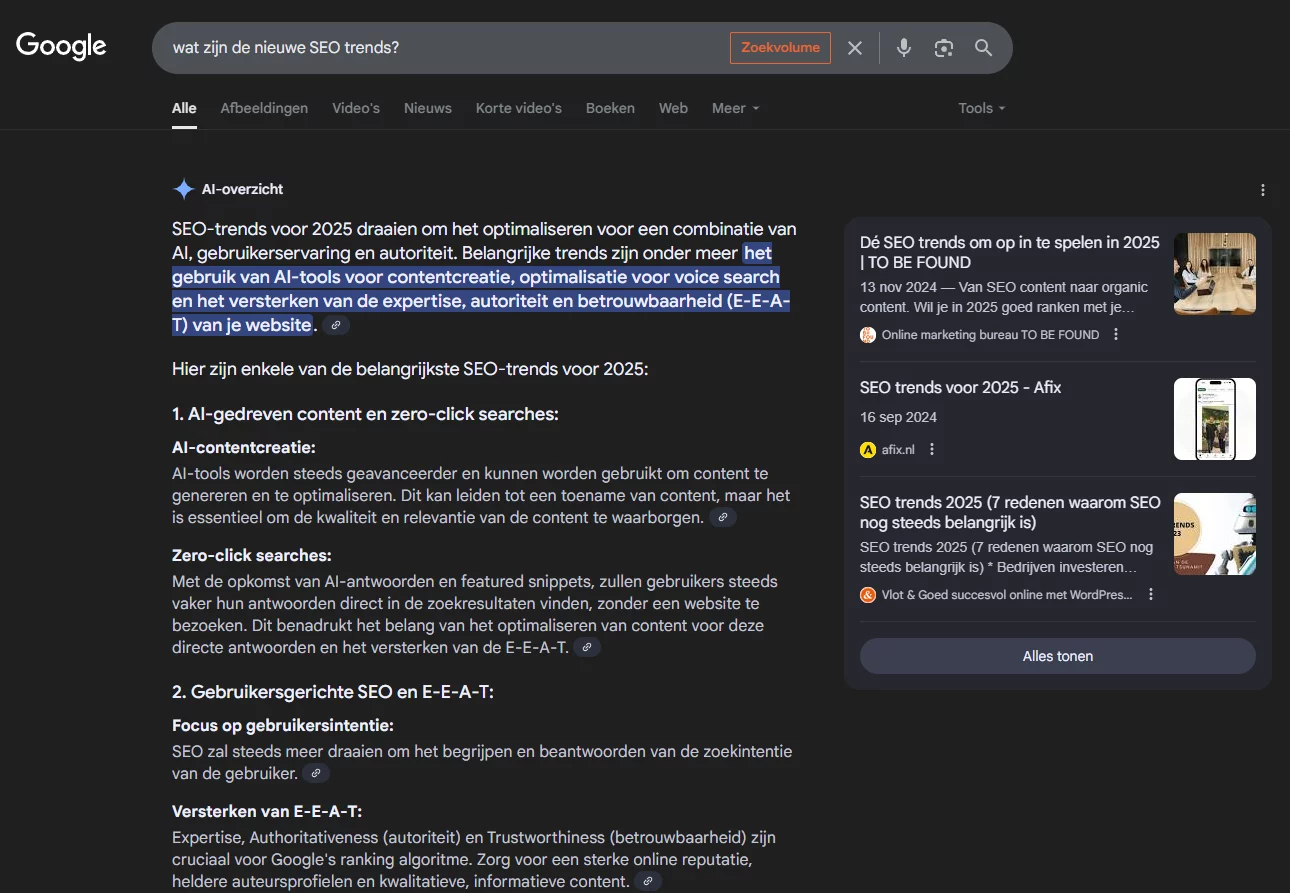Click the afix.nl source name
This screenshot has width=1290, height=893.
(x=898, y=450)
